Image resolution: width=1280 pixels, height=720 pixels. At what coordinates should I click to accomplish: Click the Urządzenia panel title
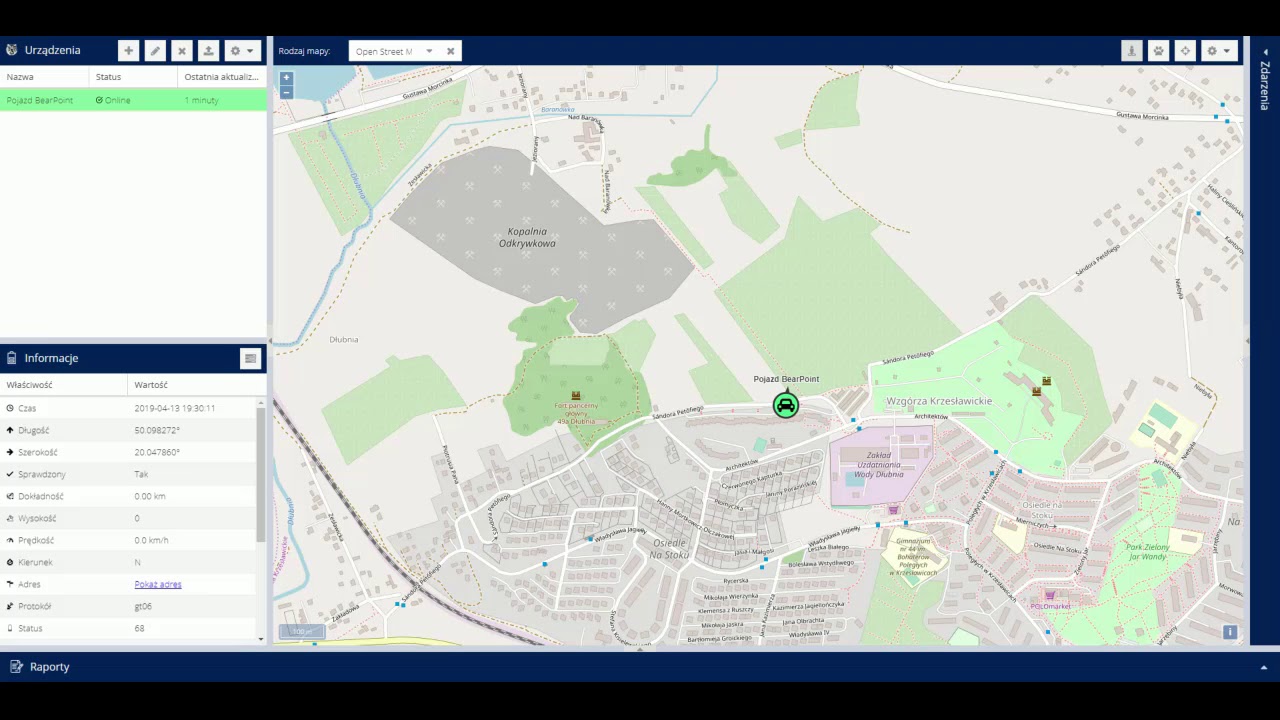[x=53, y=50]
